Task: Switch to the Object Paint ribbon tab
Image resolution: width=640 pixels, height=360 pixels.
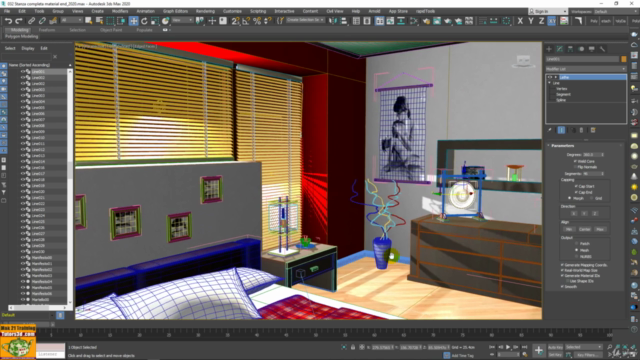Action: click(x=111, y=30)
